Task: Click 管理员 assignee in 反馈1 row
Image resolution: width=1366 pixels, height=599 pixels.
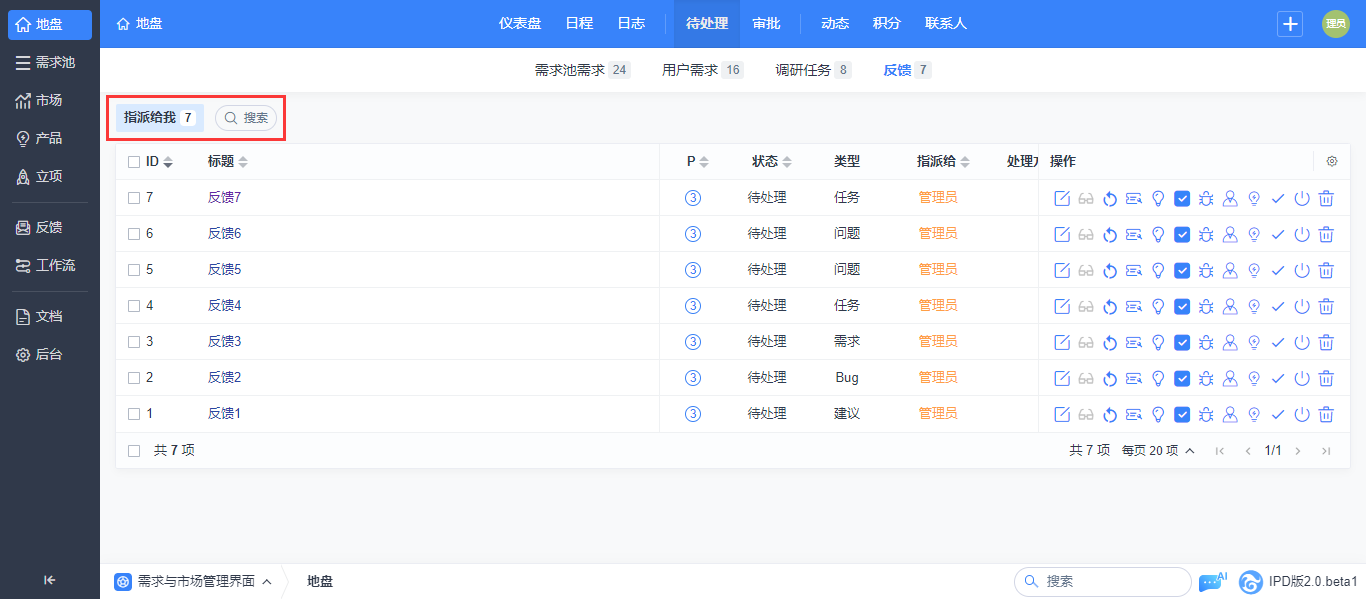Action: pyautogui.click(x=938, y=414)
